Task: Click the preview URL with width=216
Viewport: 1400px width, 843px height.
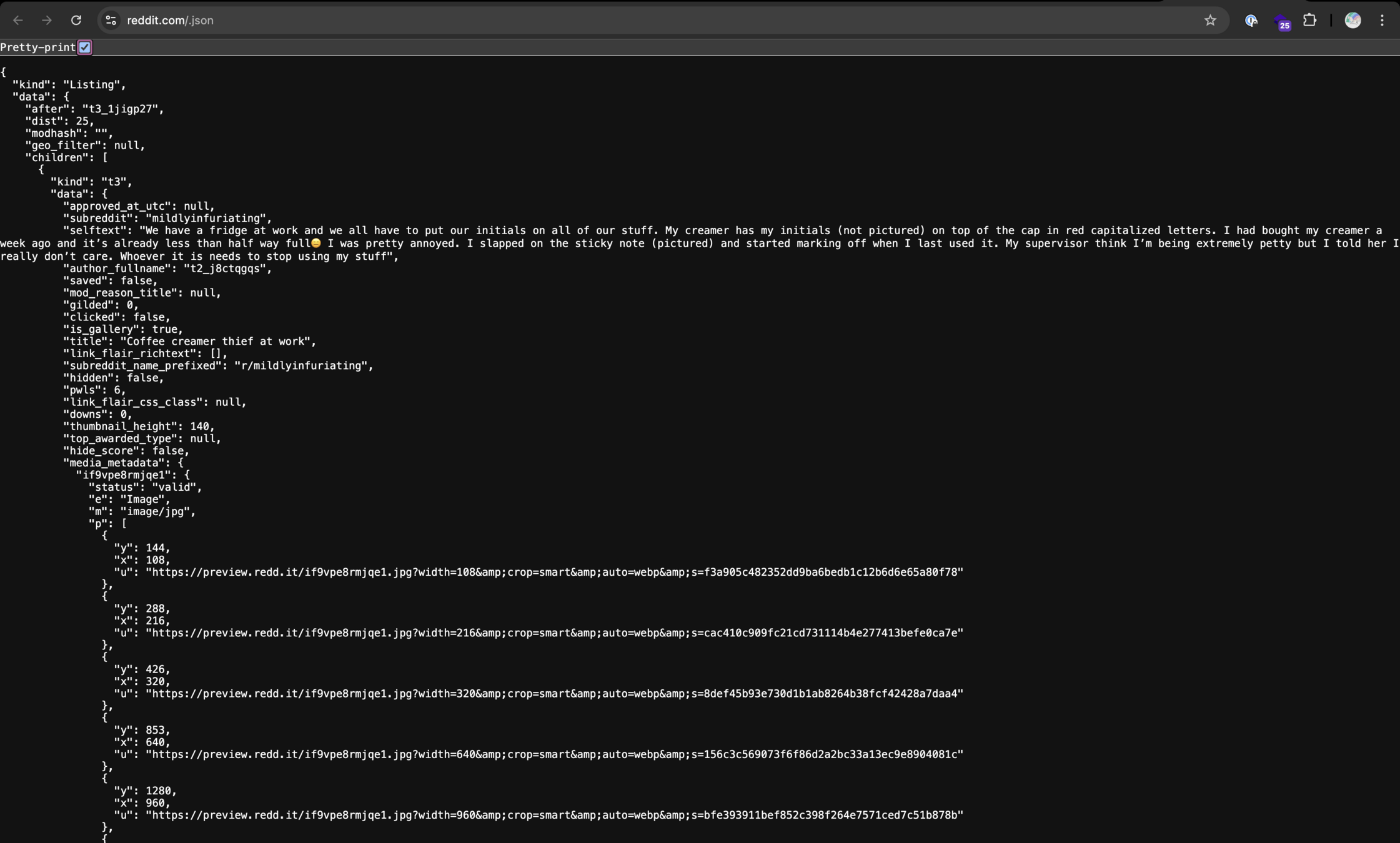Action: pos(554,633)
